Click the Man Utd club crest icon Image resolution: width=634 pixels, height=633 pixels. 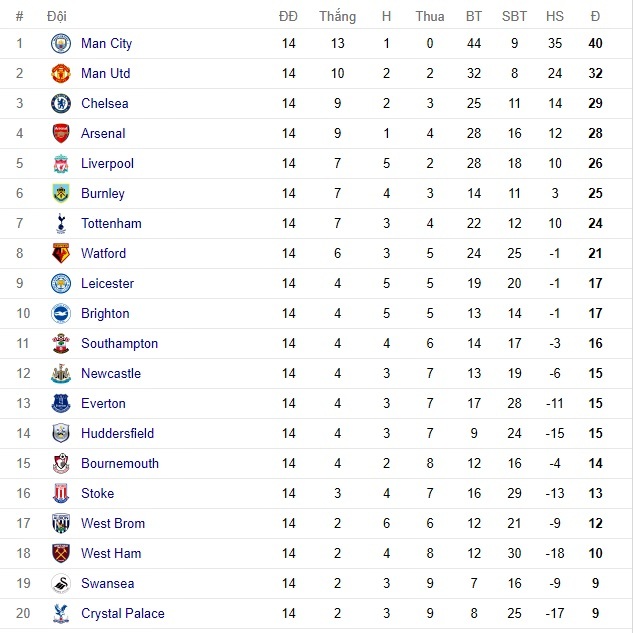click(x=62, y=74)
